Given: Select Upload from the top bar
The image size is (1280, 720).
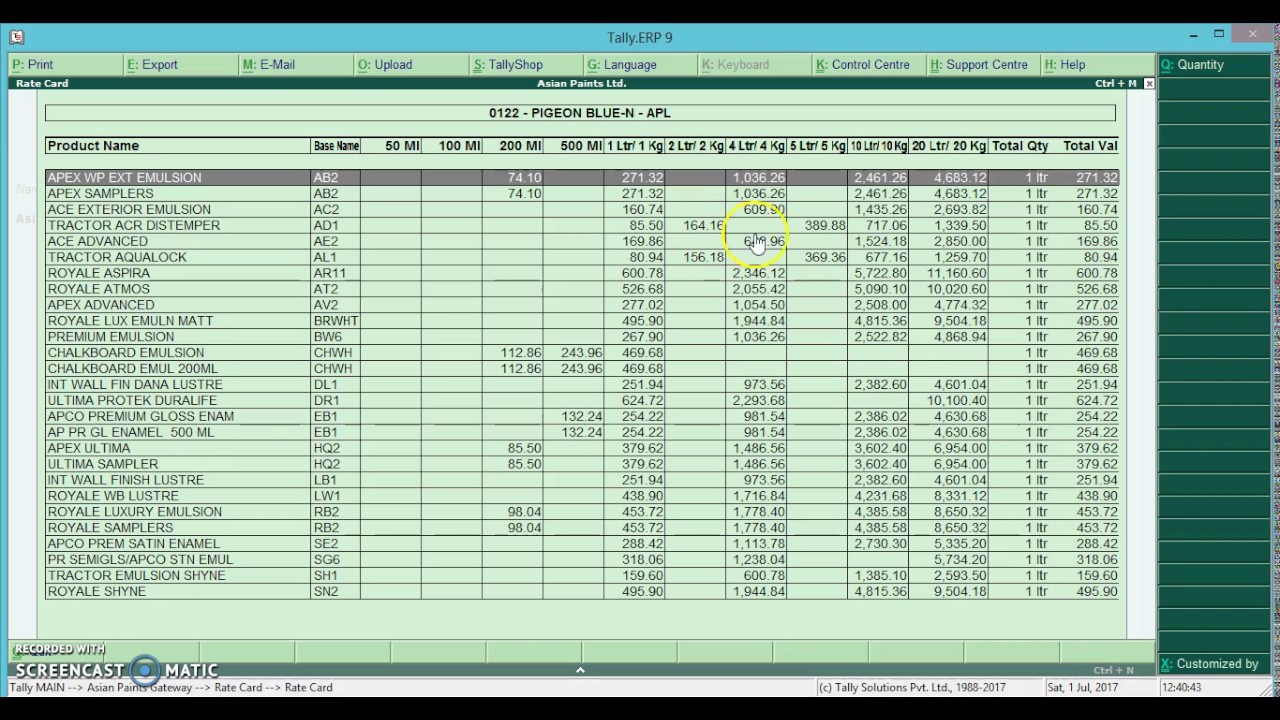Looking at the screenshot, I should click(x=385, y=64).
